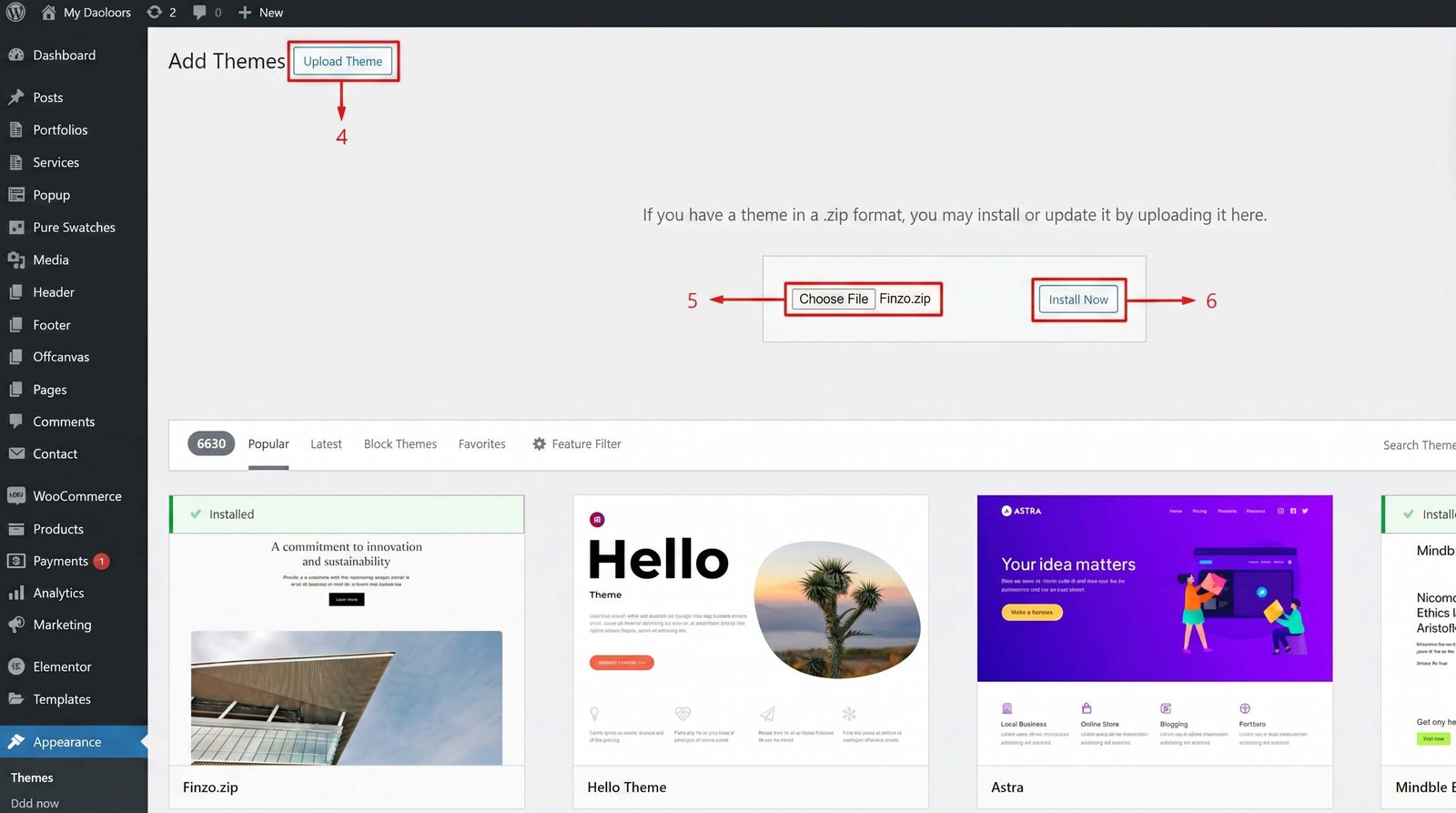
Task: Click the Offcanvas sidebar icon
Action: coord(15,357)
